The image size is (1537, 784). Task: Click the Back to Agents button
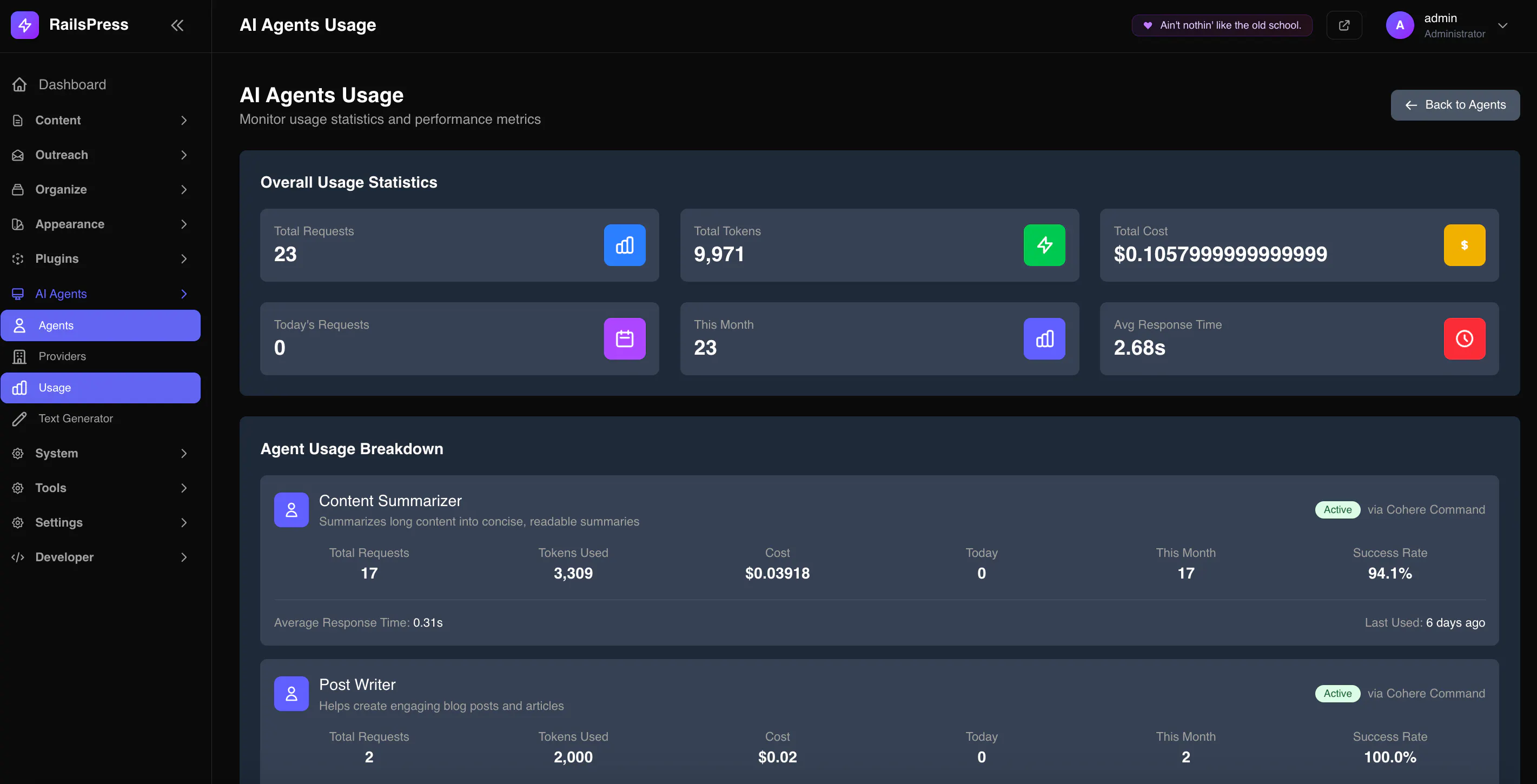click(1455, 105)
